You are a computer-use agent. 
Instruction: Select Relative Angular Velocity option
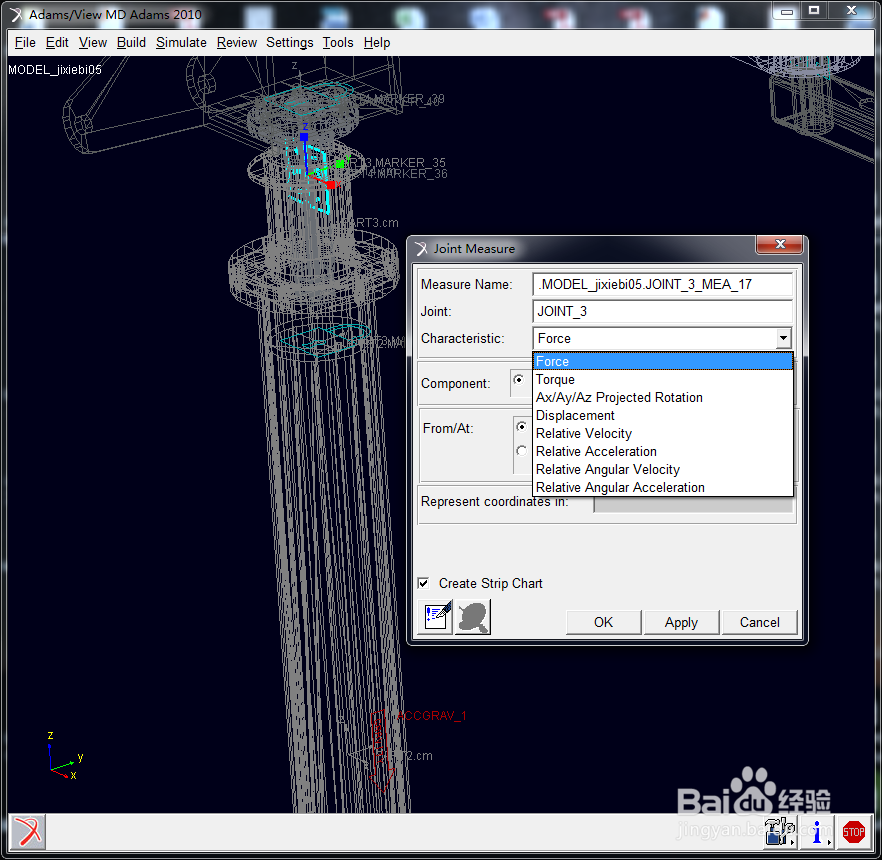pyautogui.click(x=663, y=470)
